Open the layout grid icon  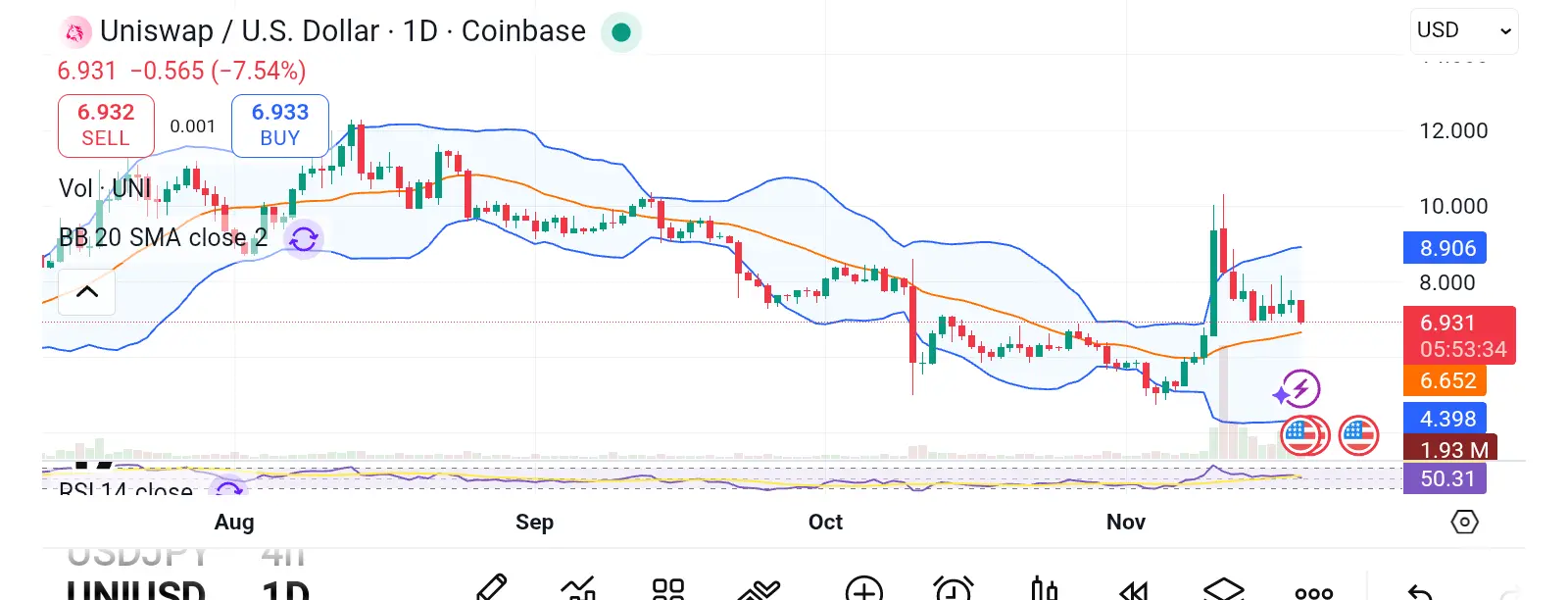668,589
